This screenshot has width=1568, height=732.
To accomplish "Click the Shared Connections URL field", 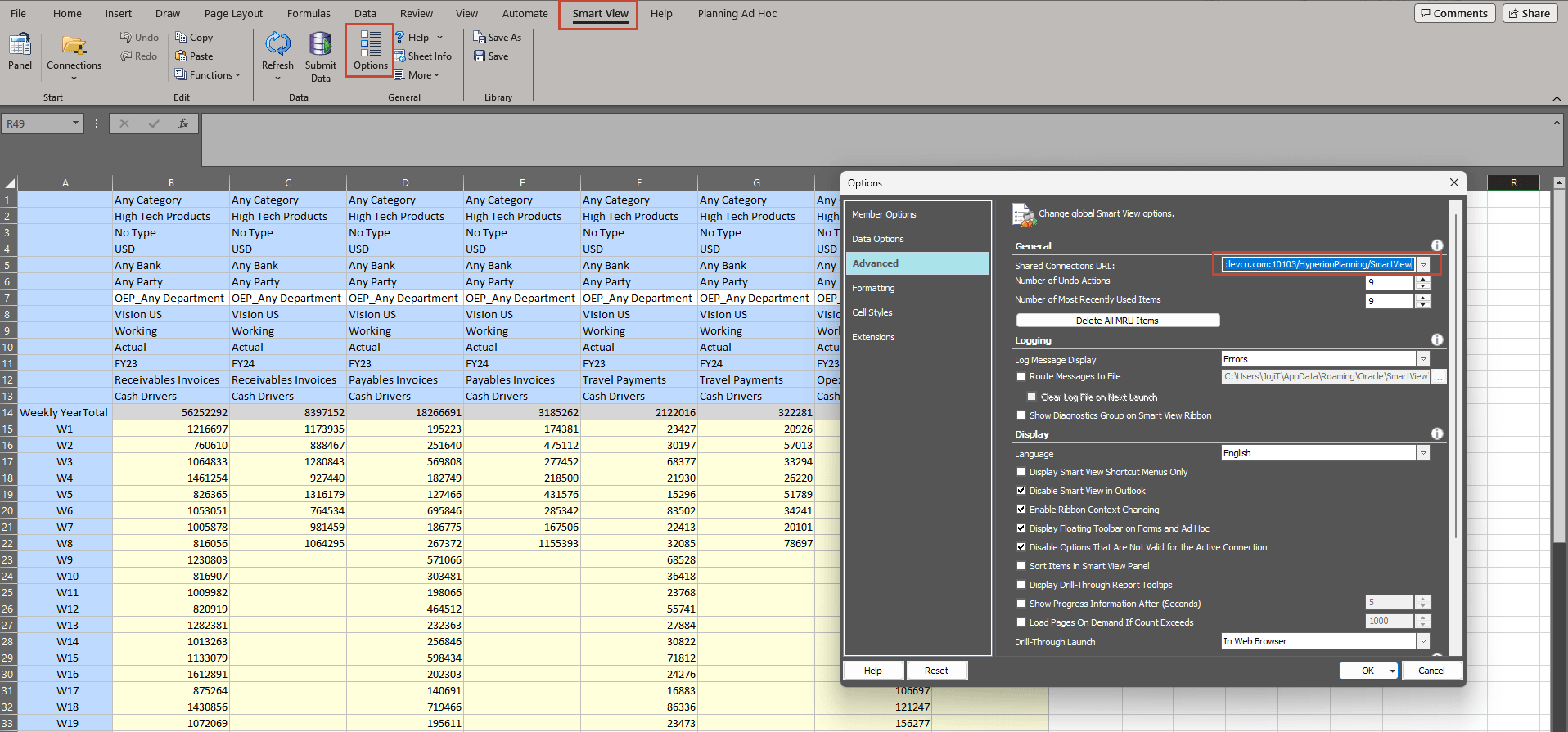I will pos(1318,264).
